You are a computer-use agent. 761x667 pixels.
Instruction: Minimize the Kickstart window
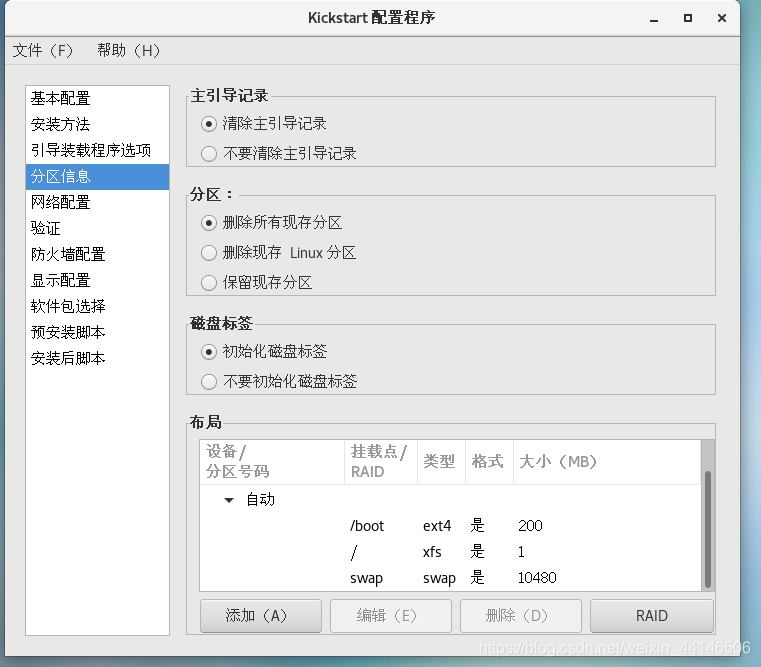(x=654, y=18)
